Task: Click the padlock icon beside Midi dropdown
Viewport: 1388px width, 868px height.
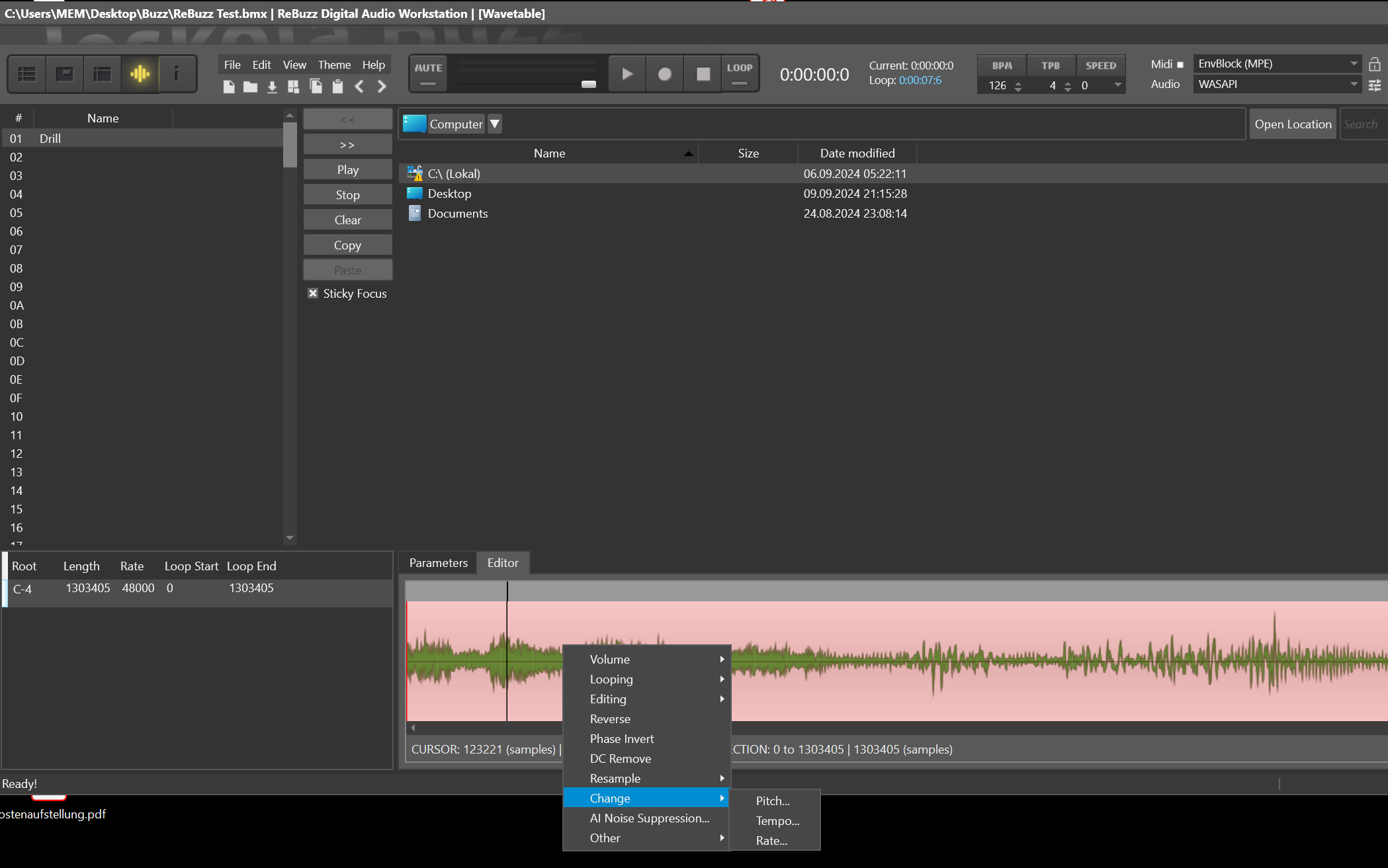Action: pyautogui.click(x=1375, y=64)
